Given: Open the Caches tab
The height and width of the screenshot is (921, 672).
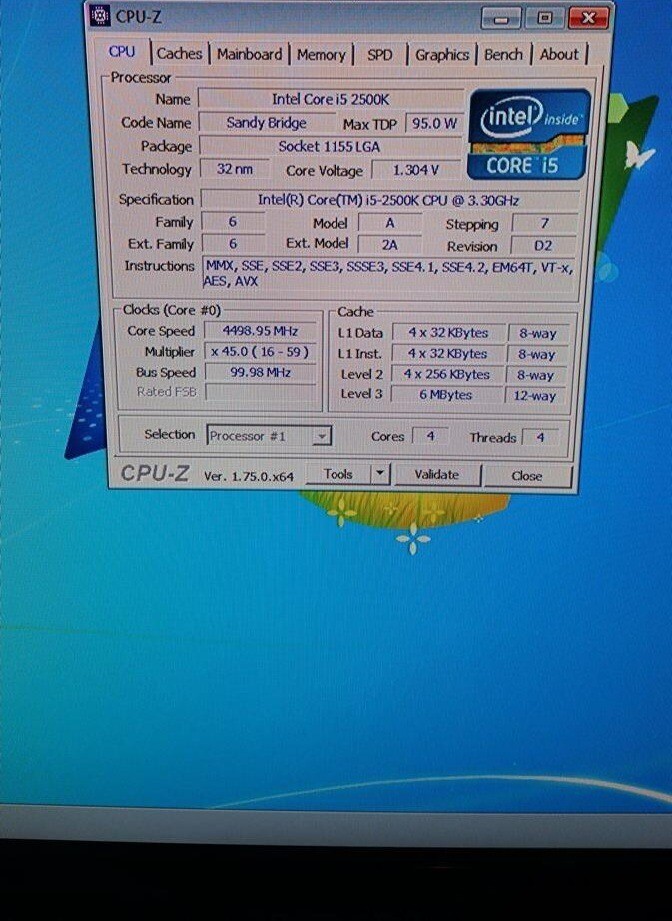Looking at the screenshot, I should 179,53.
